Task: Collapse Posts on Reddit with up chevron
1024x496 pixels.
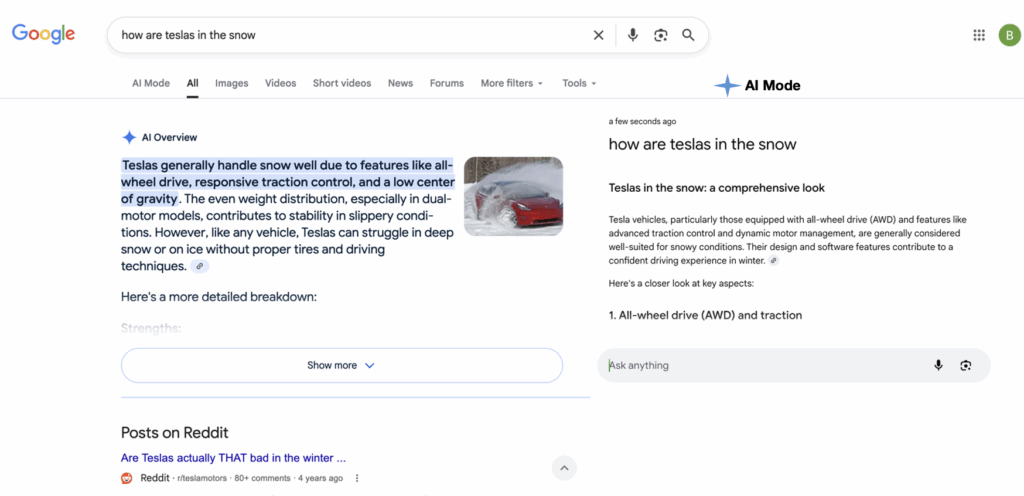Action: click(565, 468)
